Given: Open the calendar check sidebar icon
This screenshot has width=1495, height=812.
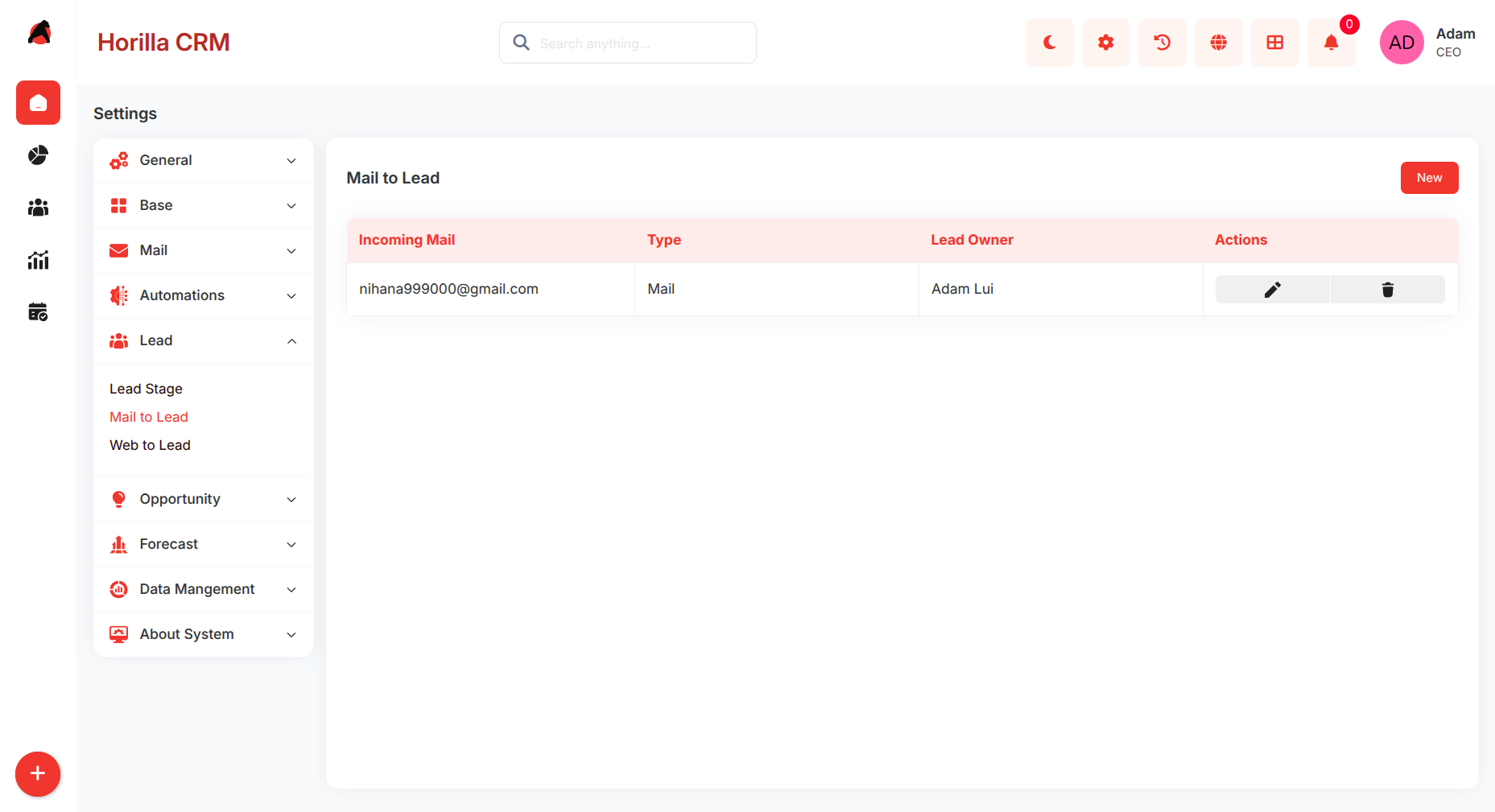Looking at the screenshot, I should 38,312.
